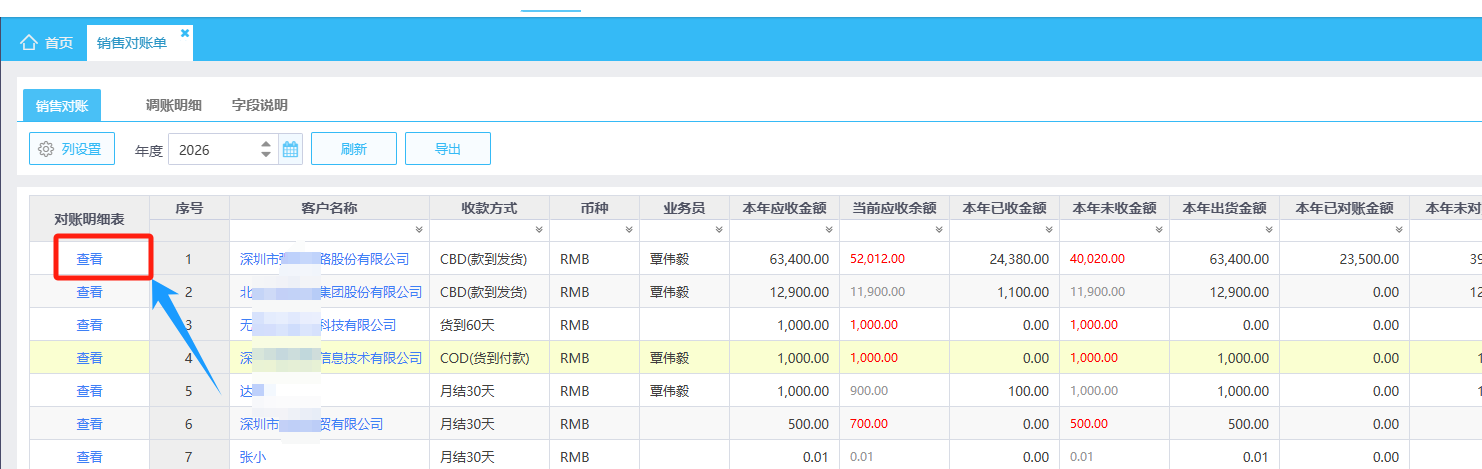Image resolution: width=1482 pixels, height=469 pixels.
Task: Click the 业务员 column header
Action: [x=684, y=208]
